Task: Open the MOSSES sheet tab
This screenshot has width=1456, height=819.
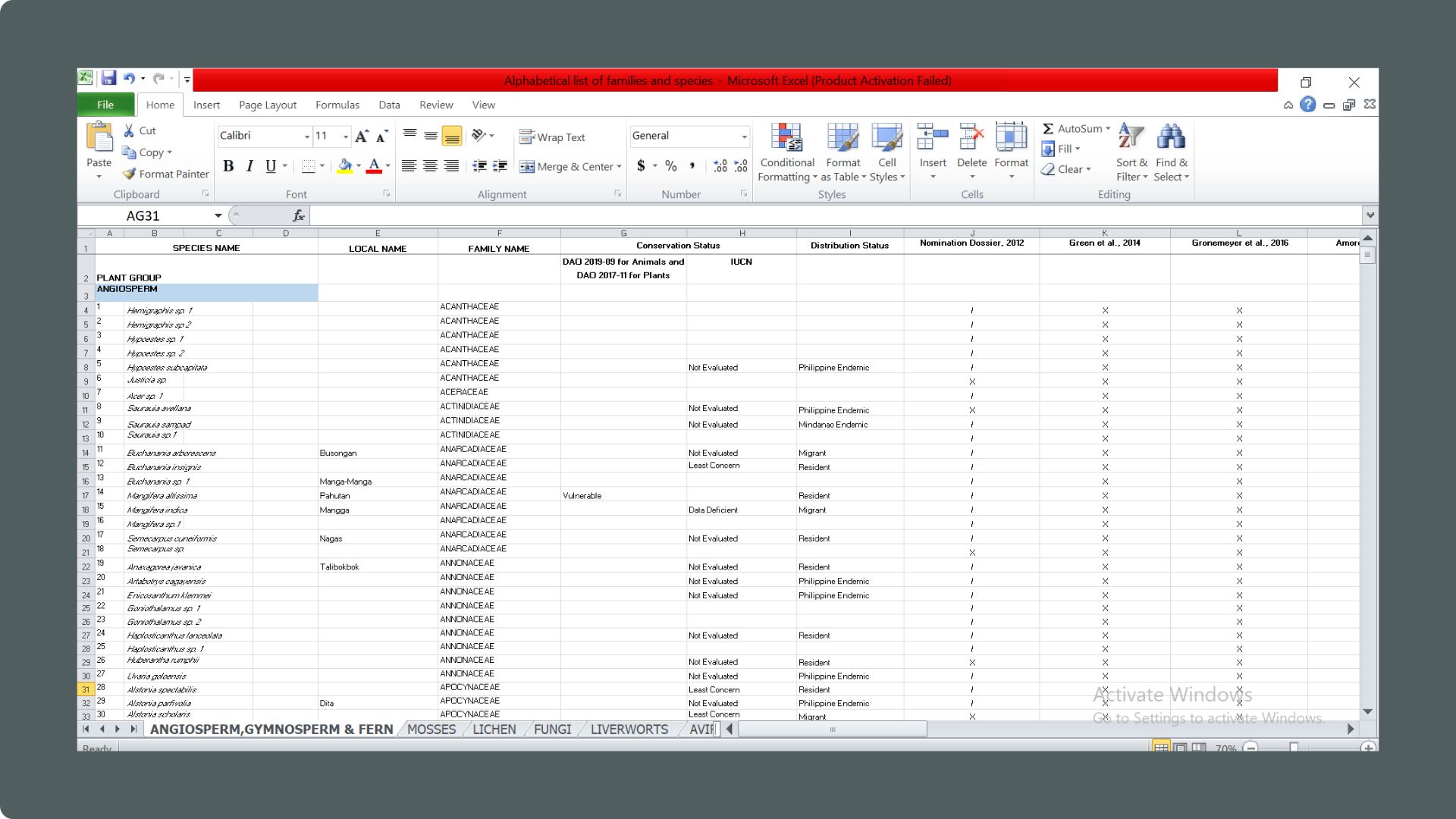Action: 431,730
